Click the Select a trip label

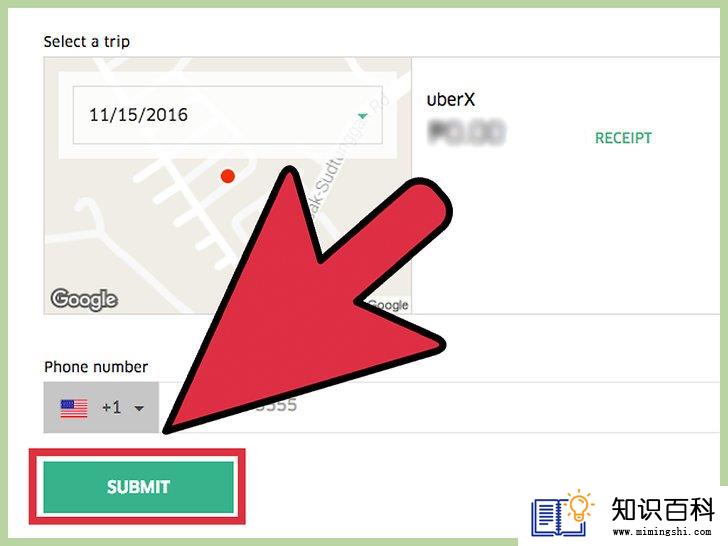(x=87, y=42)
